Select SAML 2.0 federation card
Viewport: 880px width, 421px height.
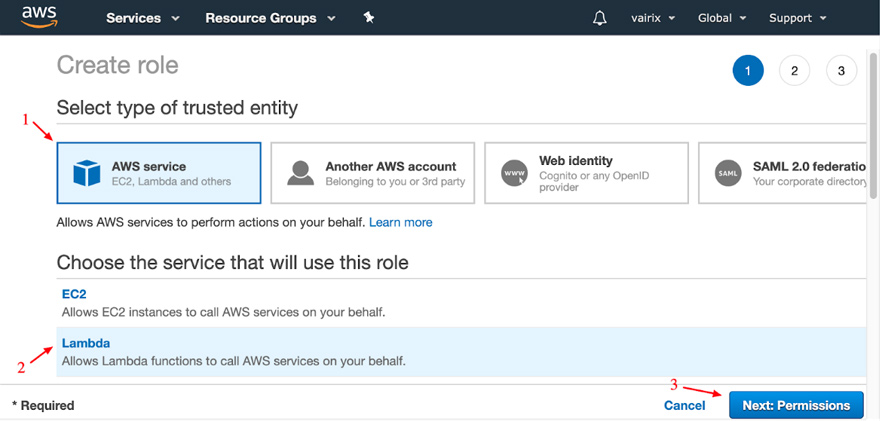[782, 173]
